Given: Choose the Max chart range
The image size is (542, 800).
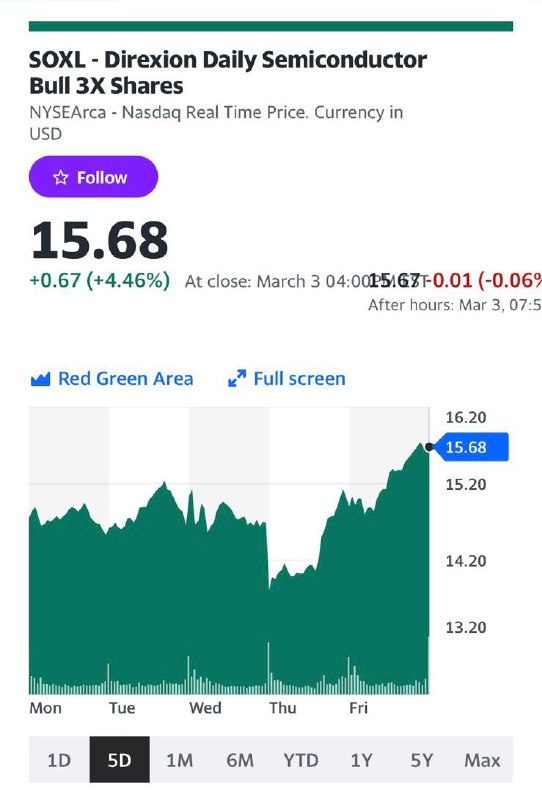Looking at the screenshot, I should (x=482, y=760).
